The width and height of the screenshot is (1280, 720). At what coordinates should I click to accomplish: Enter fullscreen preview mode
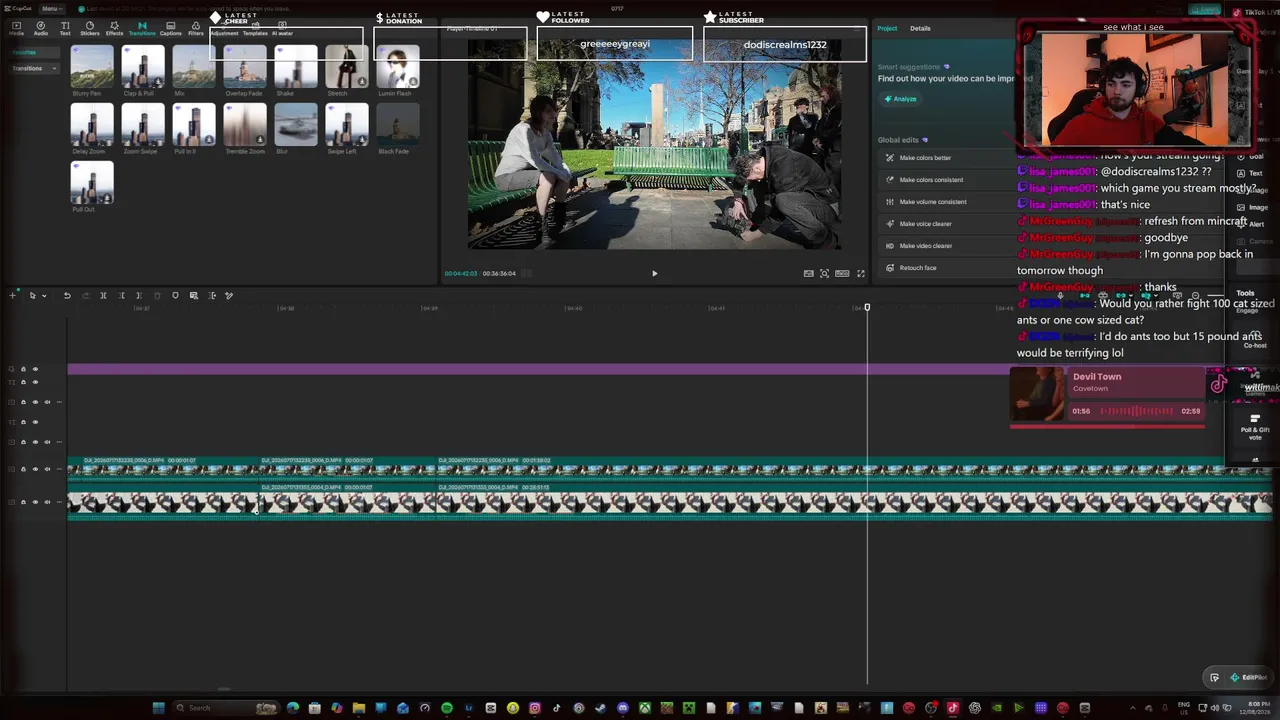(860, 273)
